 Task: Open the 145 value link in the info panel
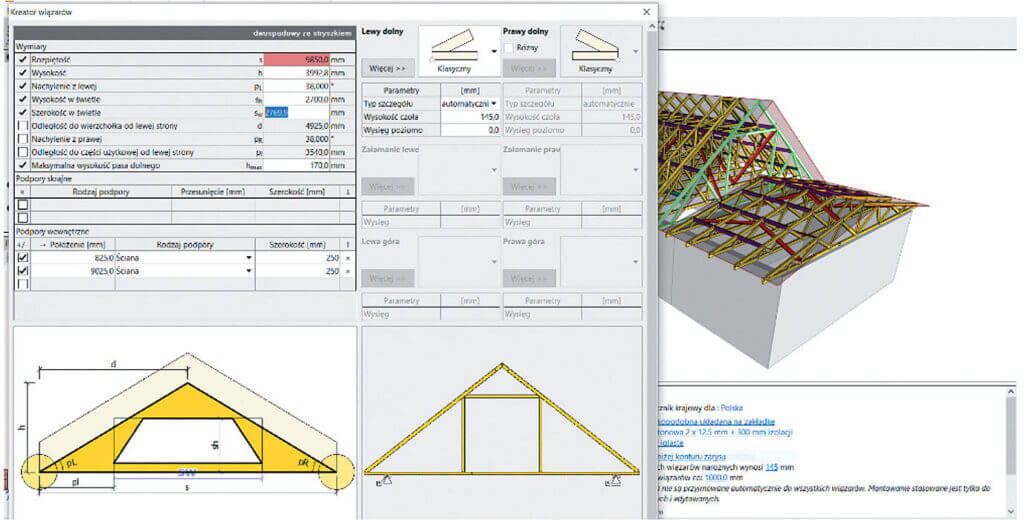point(771,467)
